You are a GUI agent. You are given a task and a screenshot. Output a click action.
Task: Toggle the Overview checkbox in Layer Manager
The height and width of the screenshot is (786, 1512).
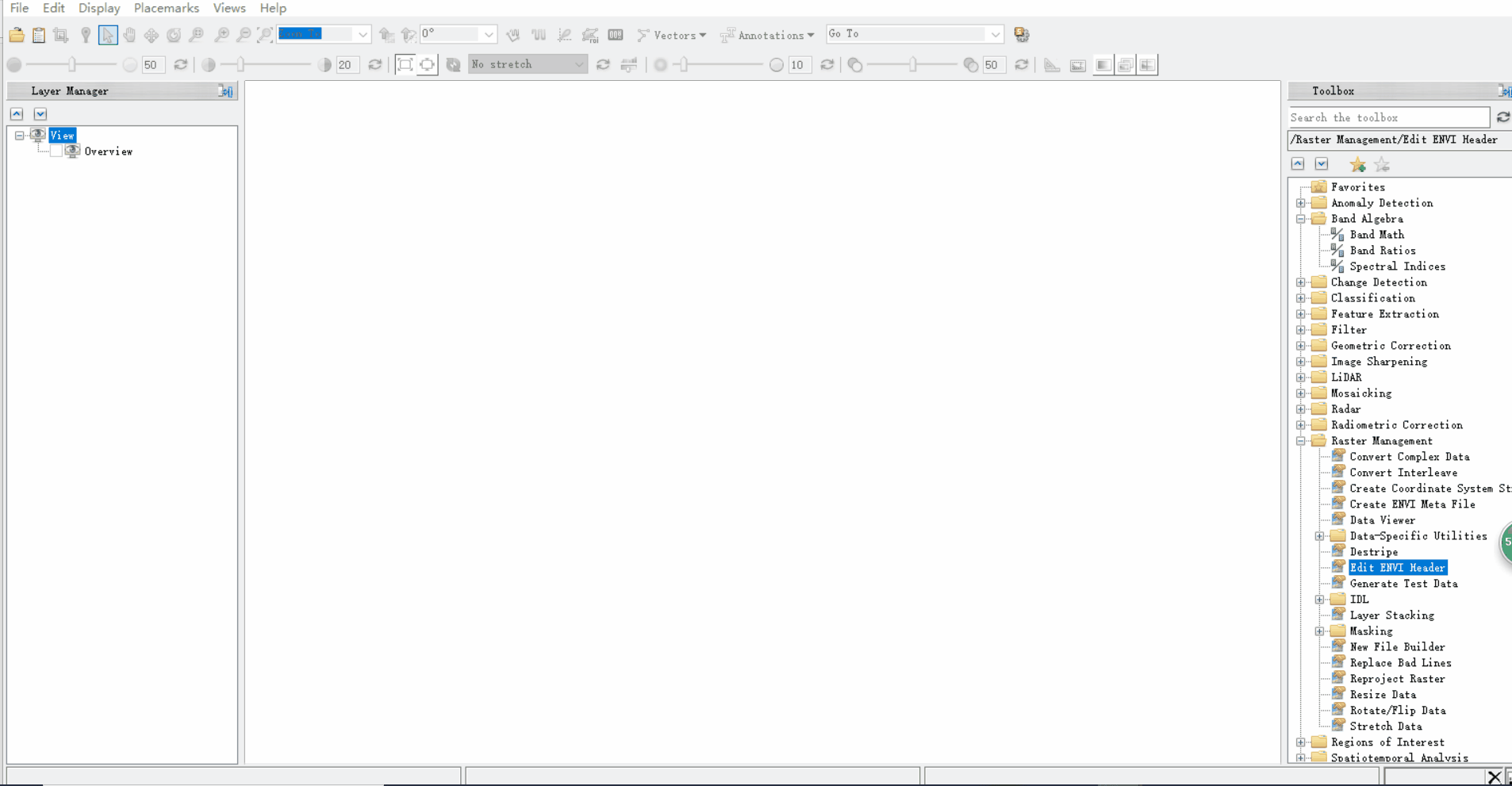[56, 151]
